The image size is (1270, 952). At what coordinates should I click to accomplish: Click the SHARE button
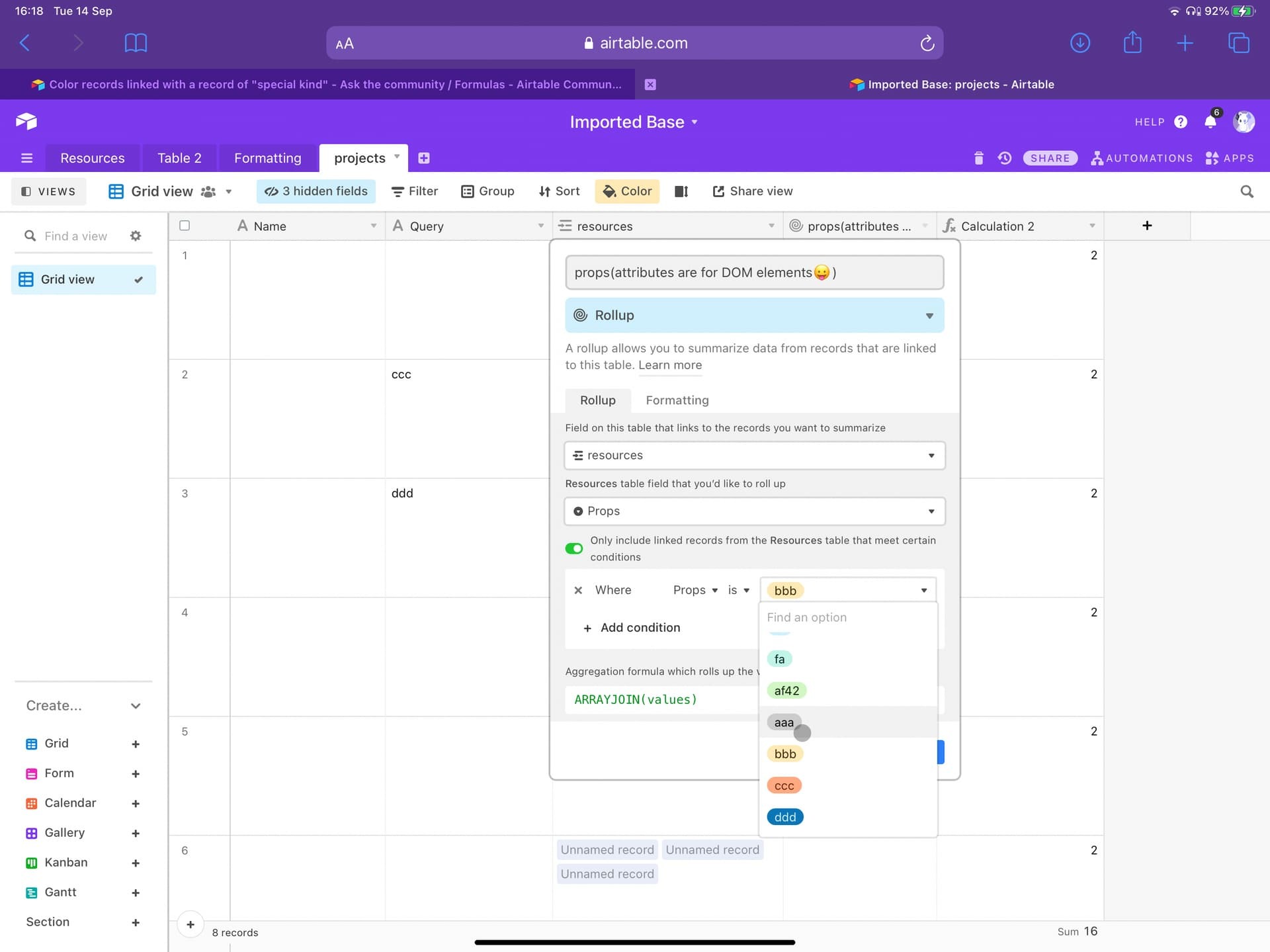[1050, 158]
